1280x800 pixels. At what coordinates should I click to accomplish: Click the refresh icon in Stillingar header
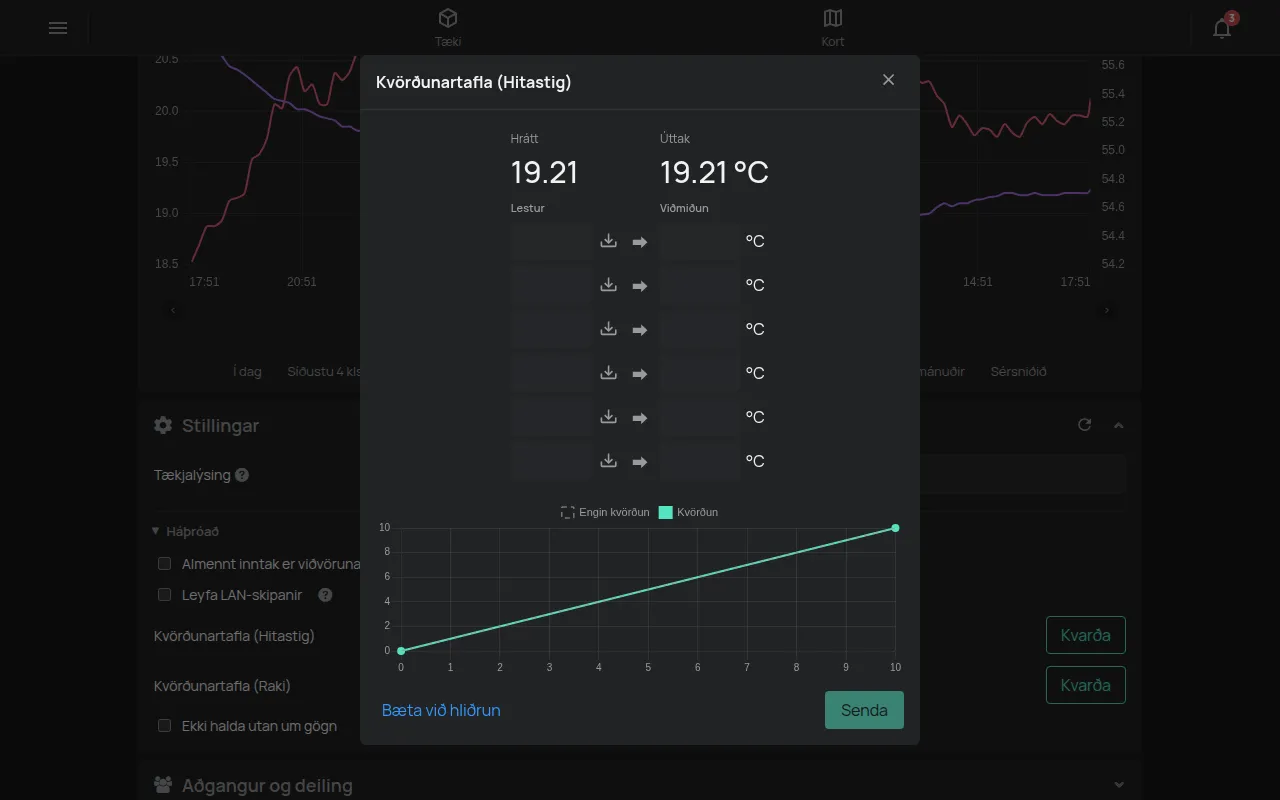pos(1084,425)
